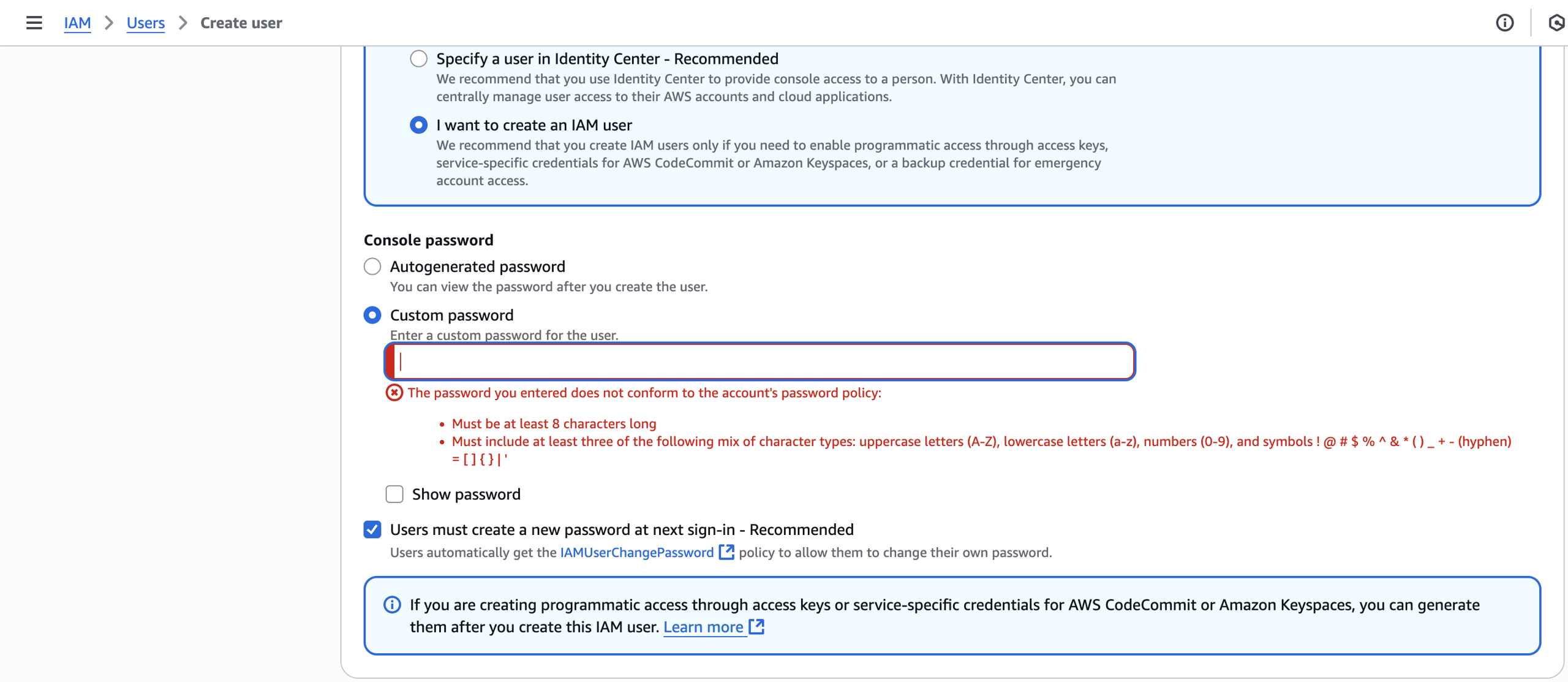Click inside the custom password input field
The height and width of the screenshot is (682, 1568).
[x=759, y=362]
